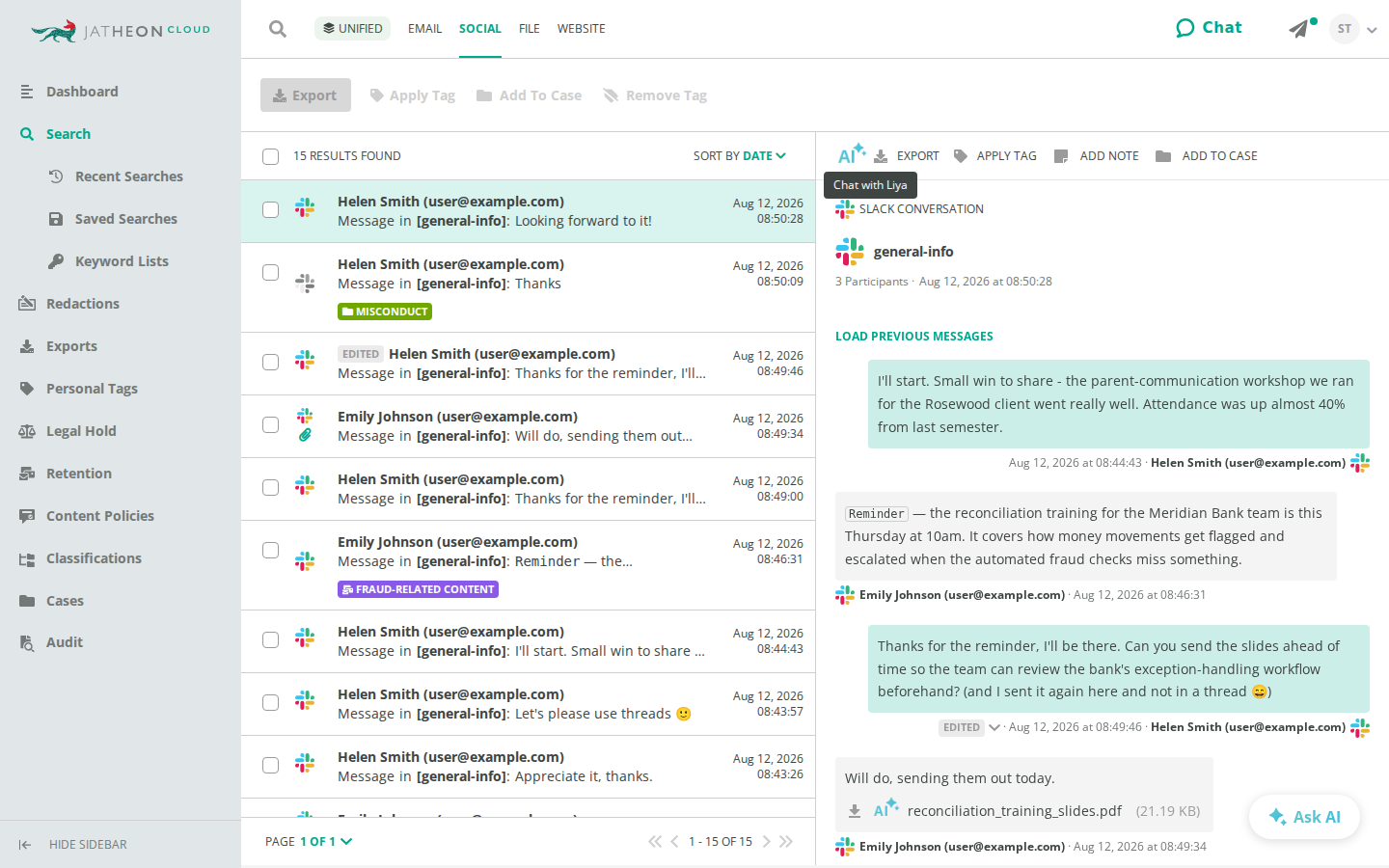This screenshot has height=868, width=1389.
Task: Open Audit icon in sidebar
Action: click(27, 642)
